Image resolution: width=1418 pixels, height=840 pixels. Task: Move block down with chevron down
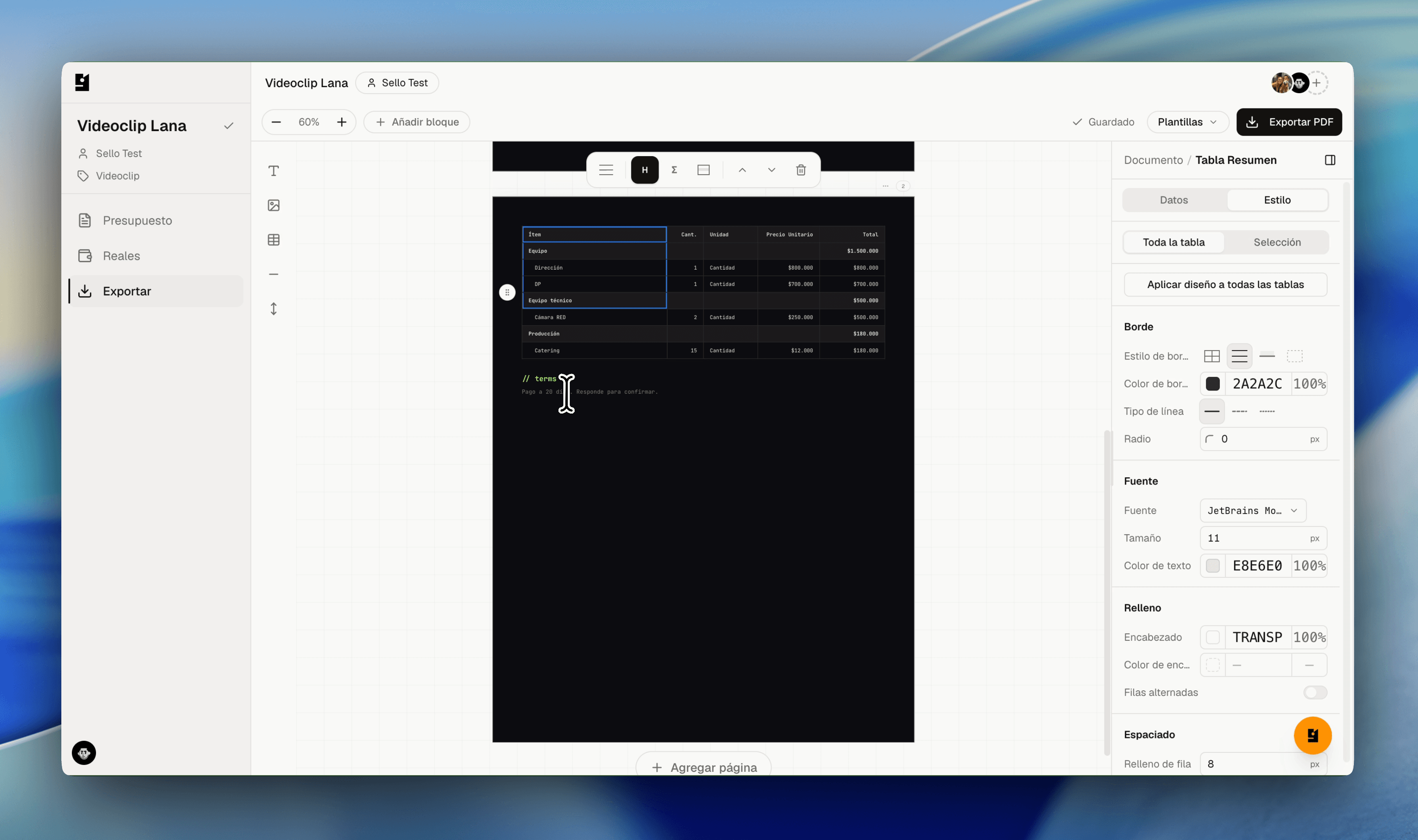(772, 170)
